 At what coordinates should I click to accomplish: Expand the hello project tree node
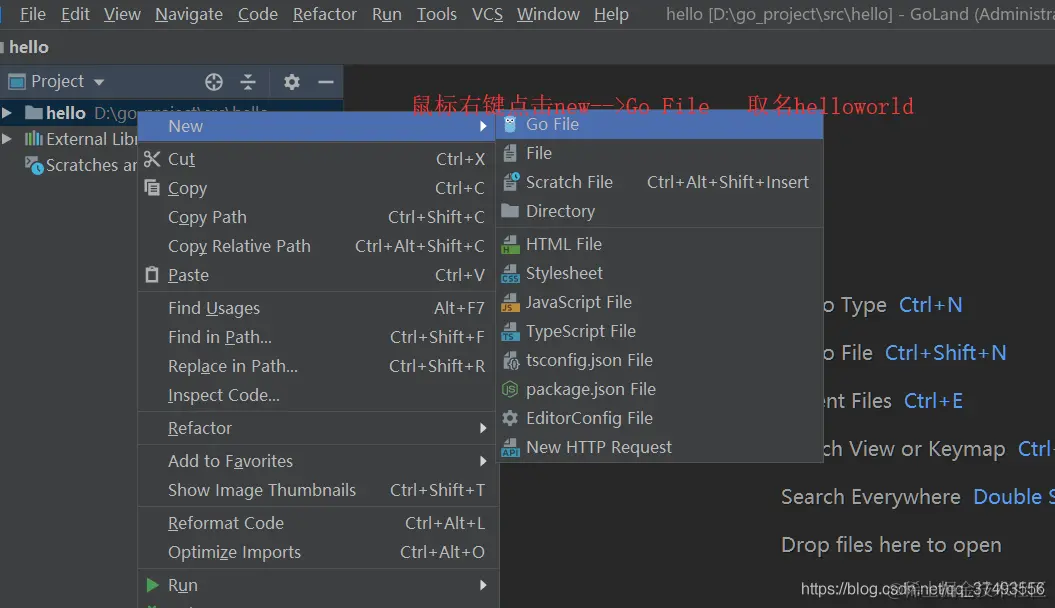7,112
